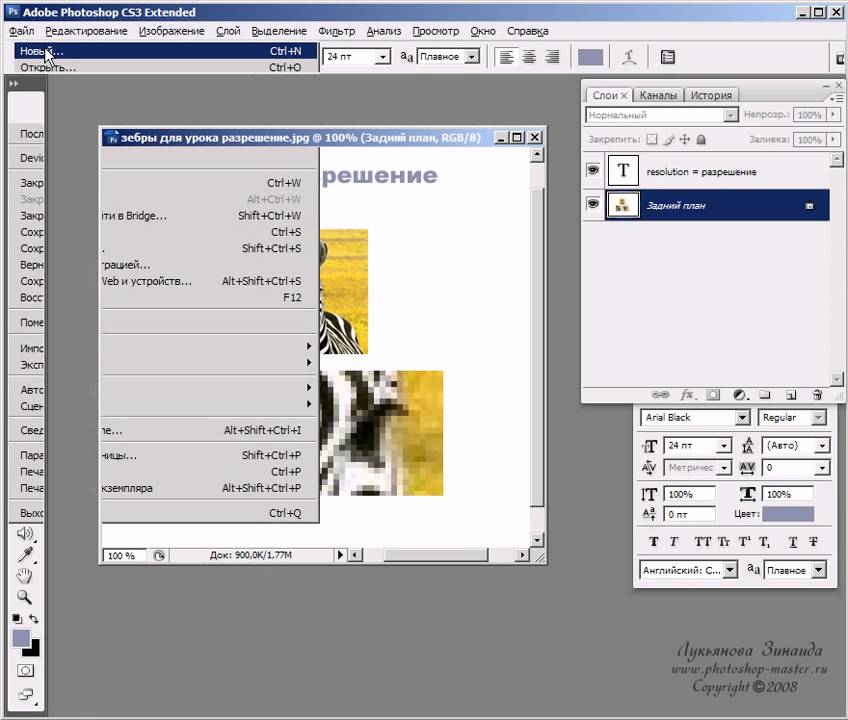Open options bar font size dropdown
Image resolution: width=848 pixels, height=720 pixels.
383,57
